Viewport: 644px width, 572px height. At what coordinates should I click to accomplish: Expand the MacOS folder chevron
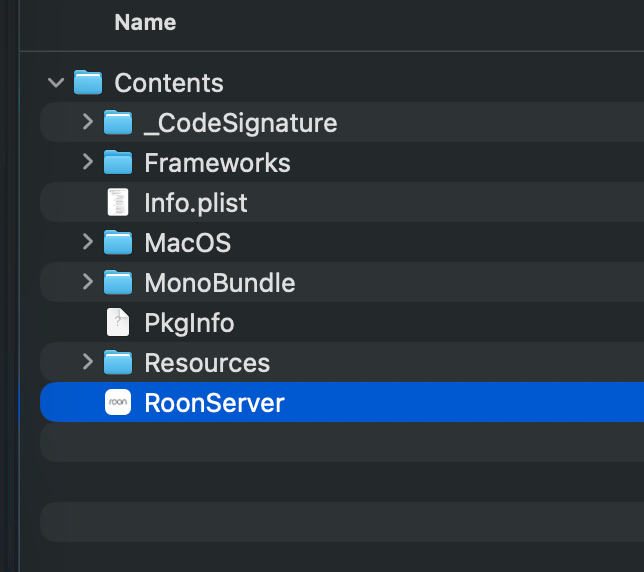(x=87, y=242)
